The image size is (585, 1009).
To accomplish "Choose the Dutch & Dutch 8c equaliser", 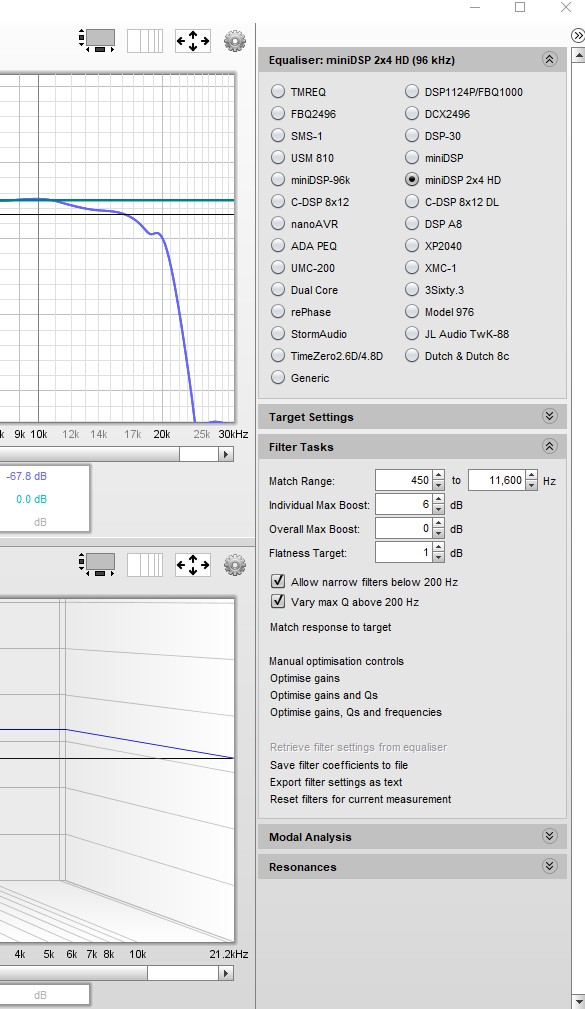I will [412, 355].
